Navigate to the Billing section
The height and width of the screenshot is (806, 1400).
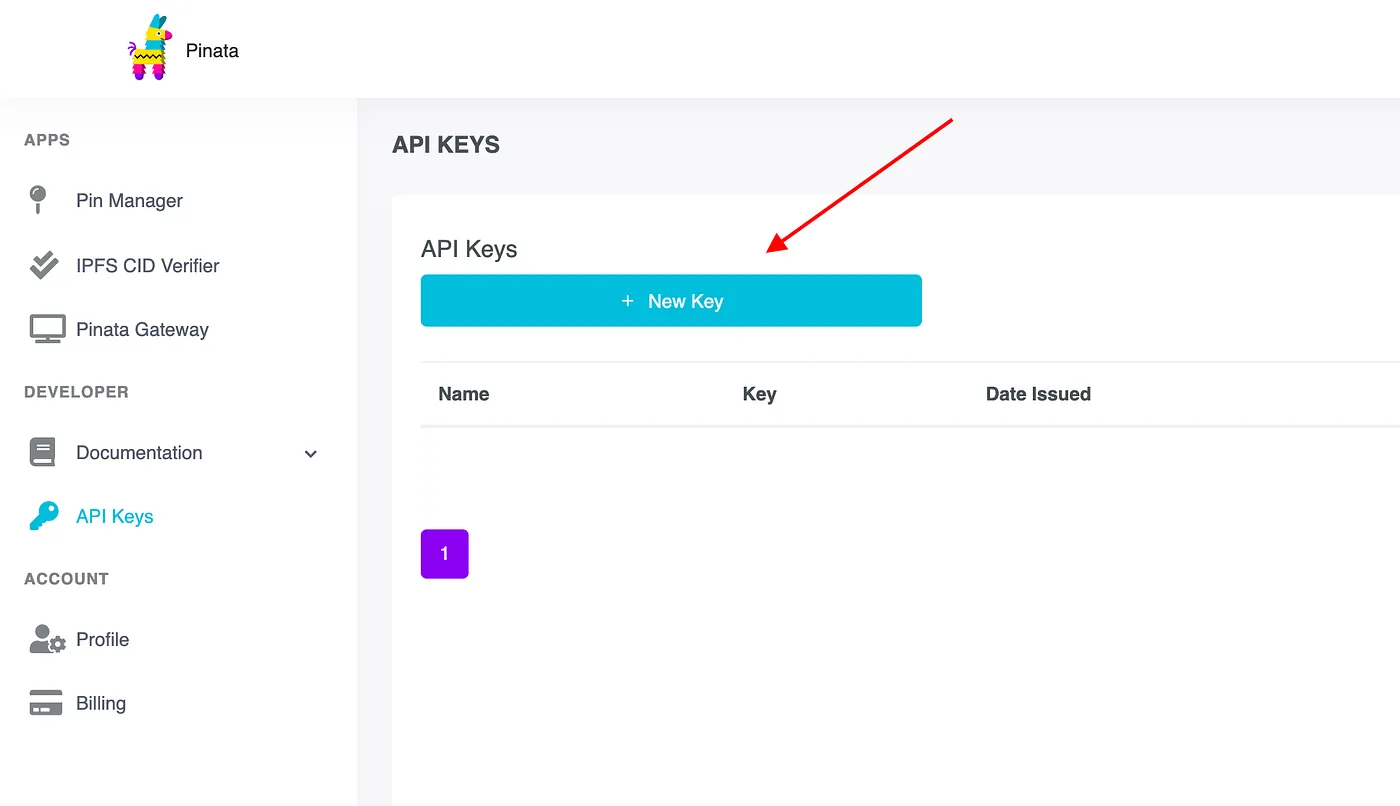coord(101,704)
